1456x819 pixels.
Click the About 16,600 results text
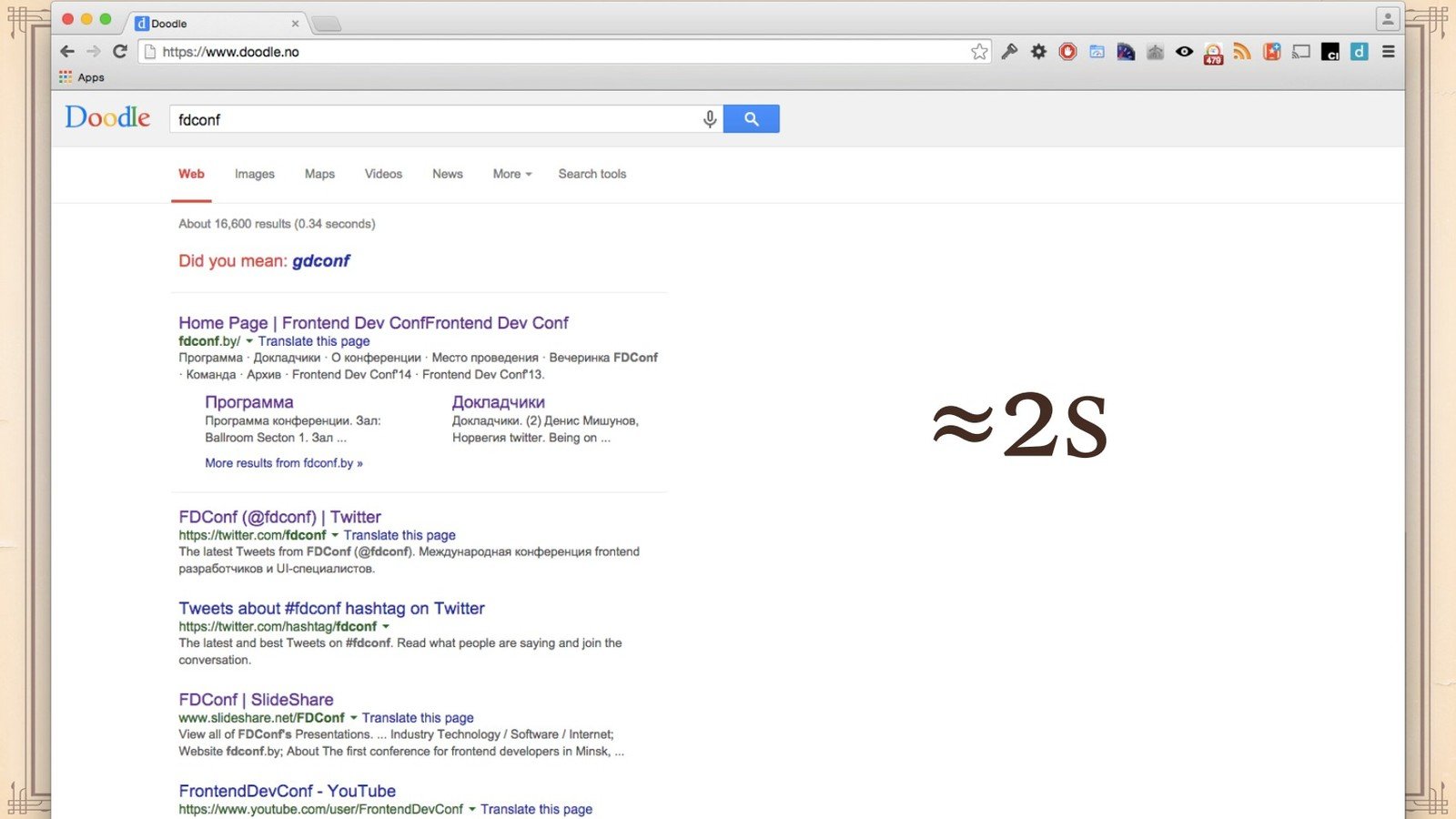tap(277, 224)
